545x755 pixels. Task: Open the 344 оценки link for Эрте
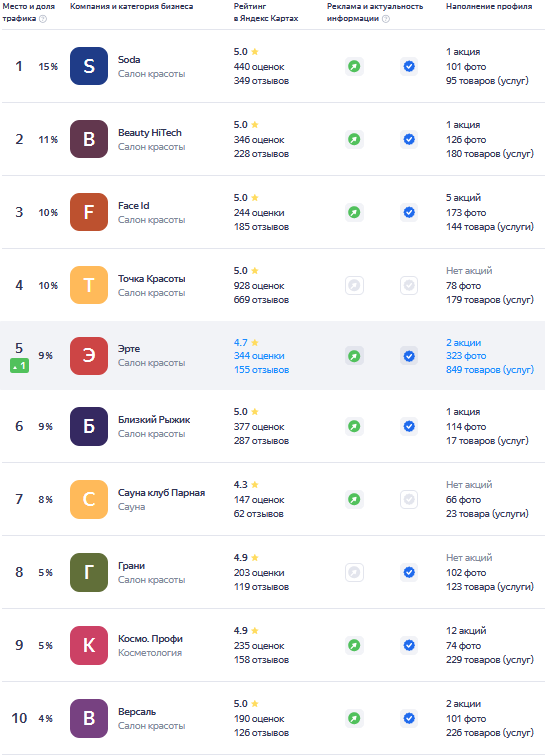pos(259,356)
